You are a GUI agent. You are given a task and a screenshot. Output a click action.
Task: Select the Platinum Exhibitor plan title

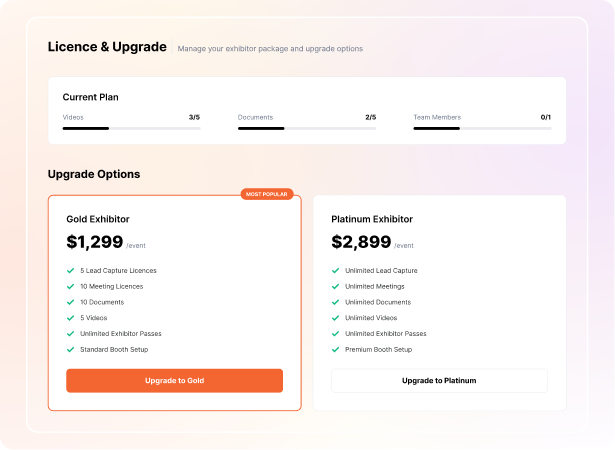coord(372,219)
